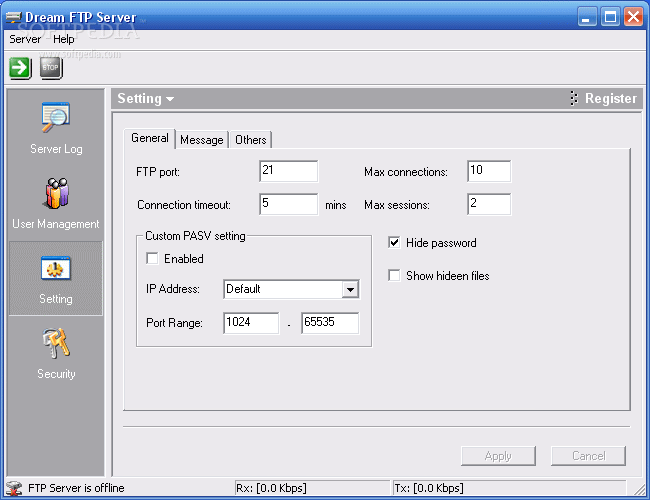This screenshot has height=500, width=650.
Task: Uncheck the Hide password checkbox
Action: [x=394, y=243]
